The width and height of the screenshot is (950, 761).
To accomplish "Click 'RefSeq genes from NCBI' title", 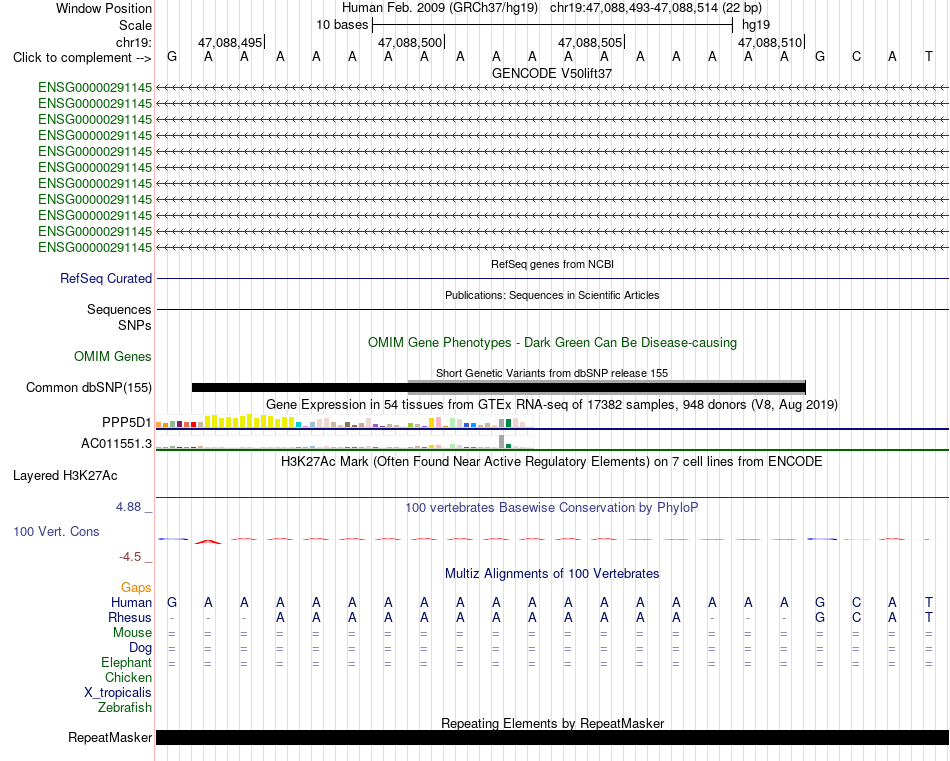I will [552, 264].
